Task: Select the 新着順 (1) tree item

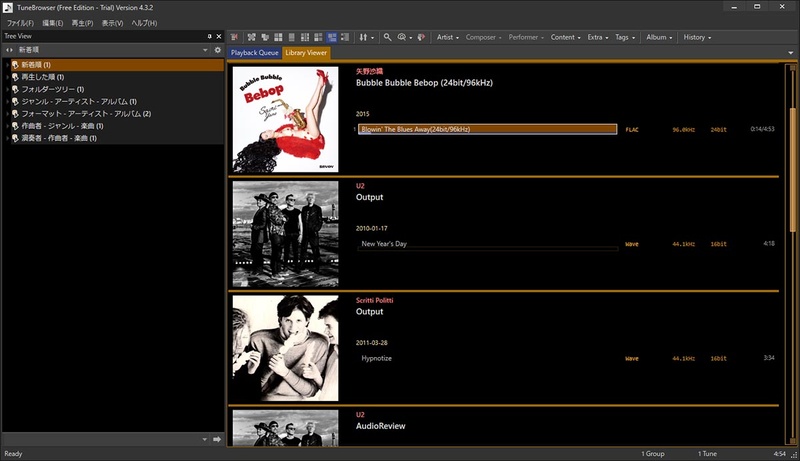Action: click(117, 65)
